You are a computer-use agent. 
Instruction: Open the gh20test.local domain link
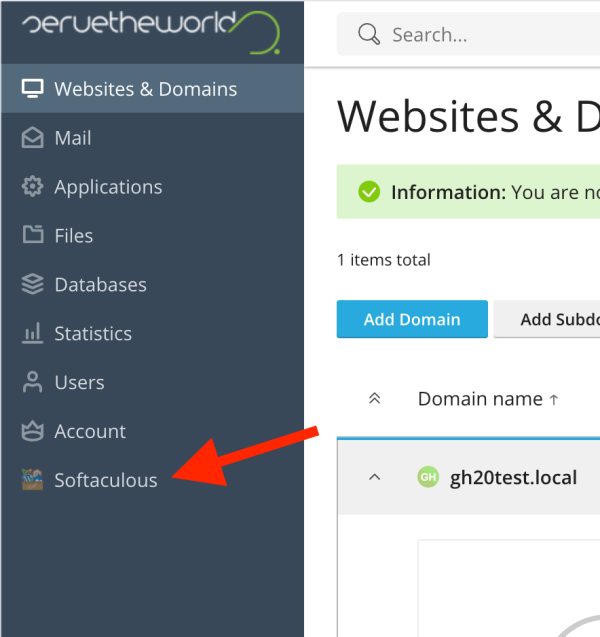pyautogui.click(x=513, y=477)
